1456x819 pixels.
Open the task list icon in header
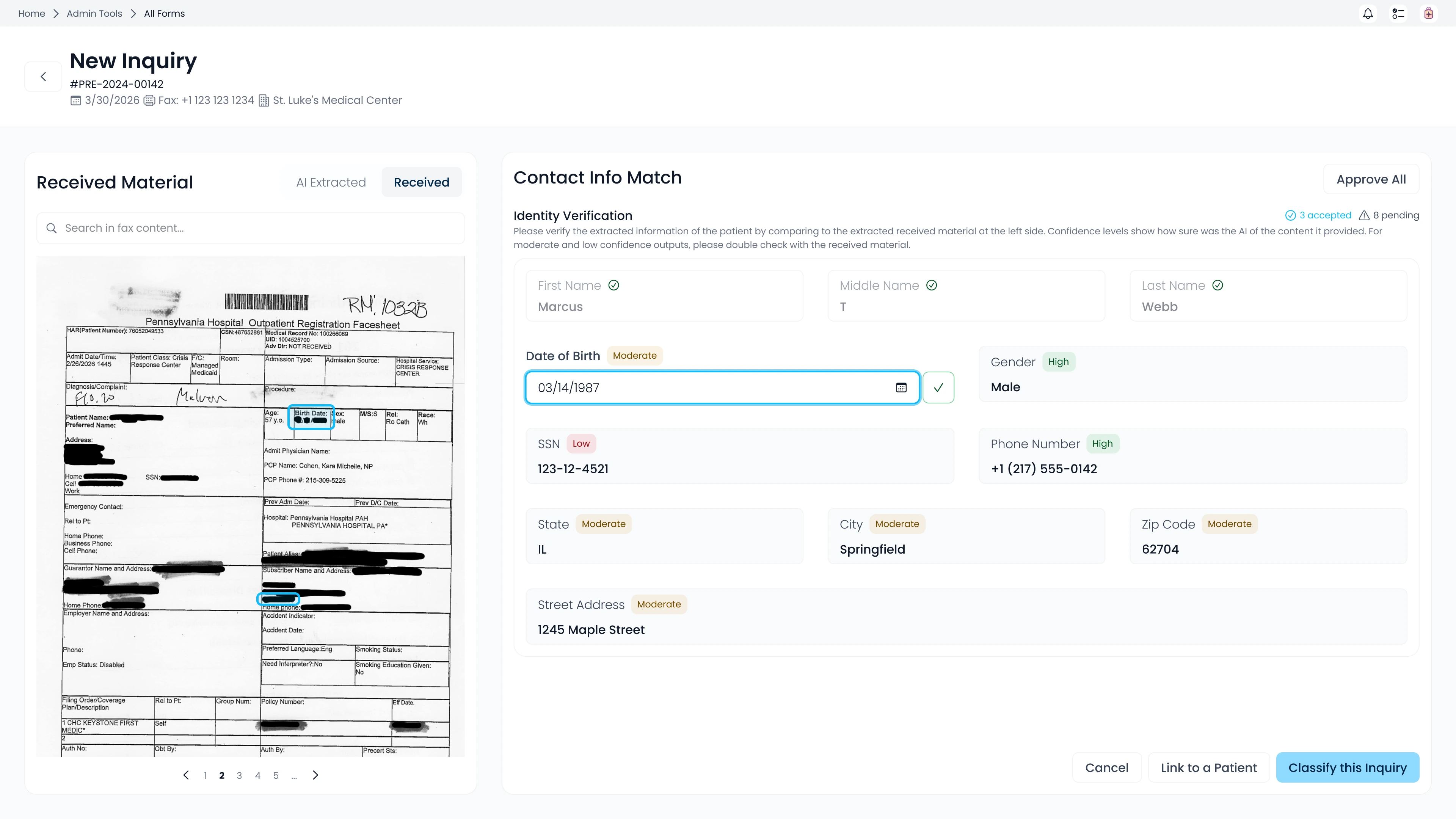pyautogui.click(x=1398, y=14)
